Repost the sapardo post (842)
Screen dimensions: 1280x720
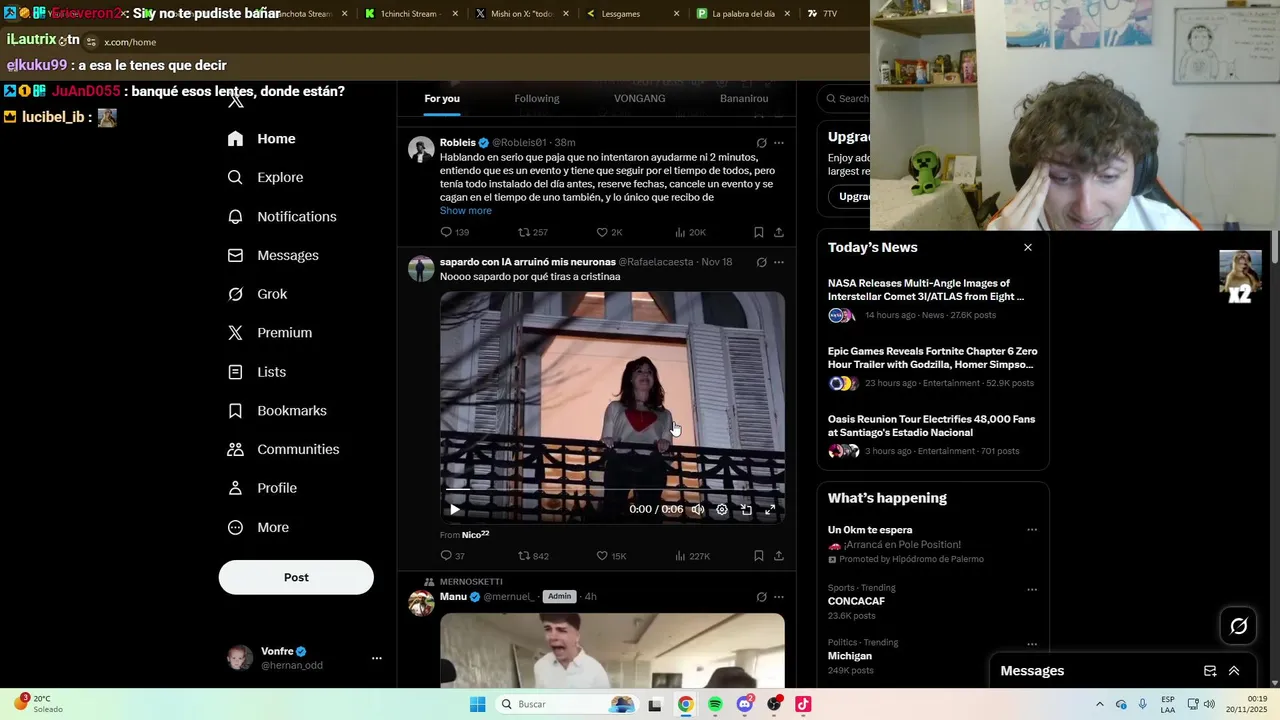click(x=533, y=556)
